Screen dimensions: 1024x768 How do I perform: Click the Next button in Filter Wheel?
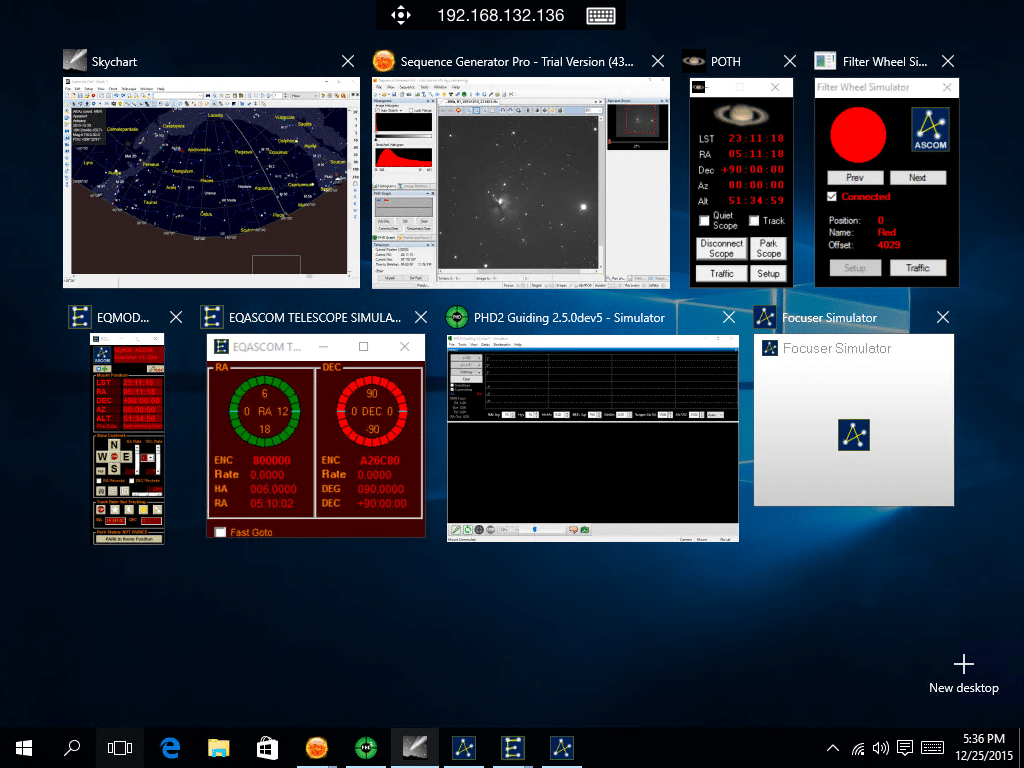(x=918, y=178)
